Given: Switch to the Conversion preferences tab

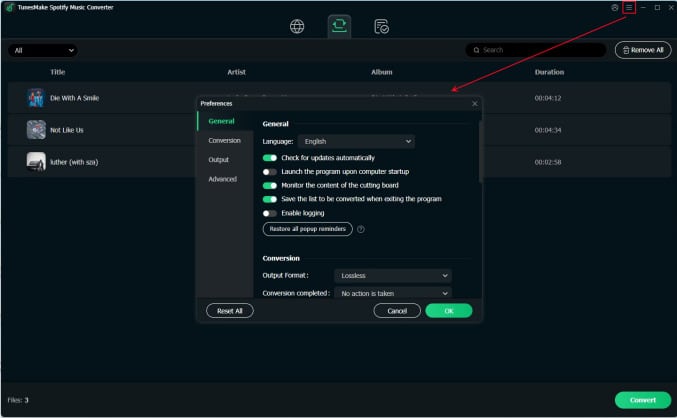Looking at the screenshot, I should (224, 140).
